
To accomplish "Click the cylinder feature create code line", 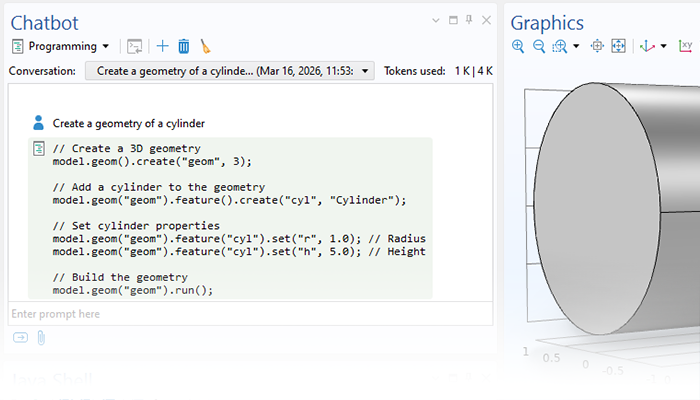I will (229, 200).
